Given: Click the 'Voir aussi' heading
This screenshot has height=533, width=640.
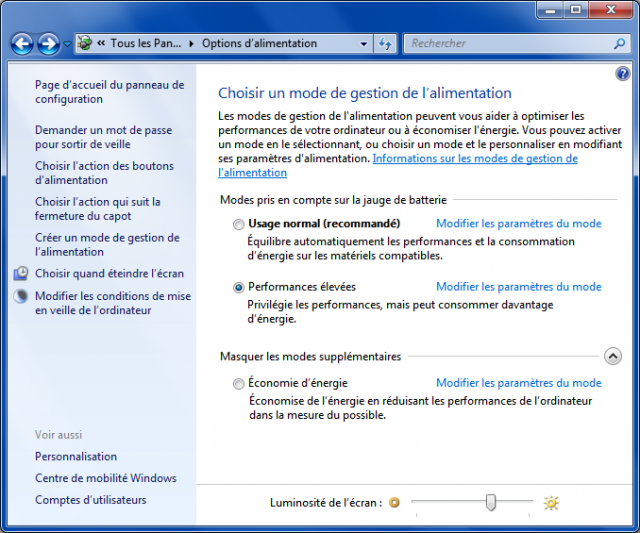Looking at the screenshot, I should 58,435.
